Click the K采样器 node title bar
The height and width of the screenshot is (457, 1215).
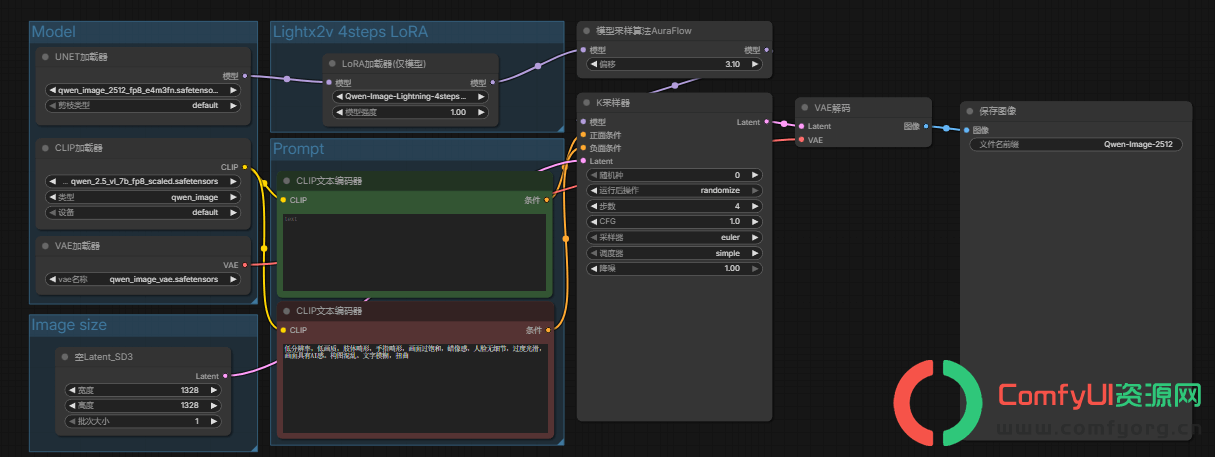pos(675,103)
